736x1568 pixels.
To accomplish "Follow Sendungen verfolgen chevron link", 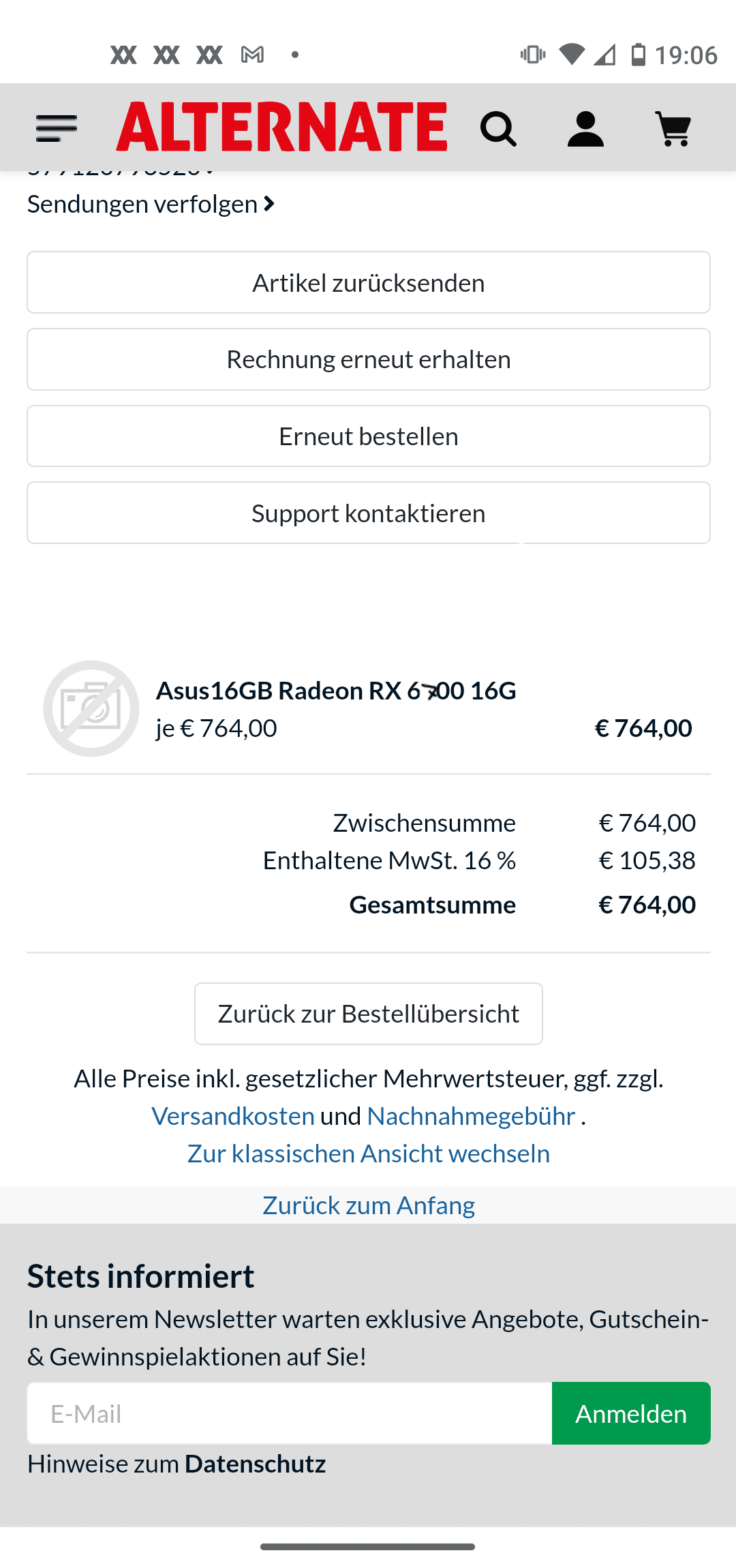I will (x=151, y=204).
